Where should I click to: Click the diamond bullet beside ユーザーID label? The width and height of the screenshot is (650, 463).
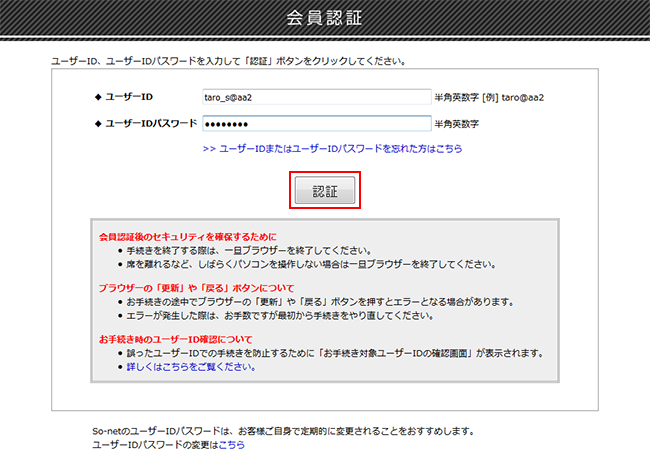97,97
